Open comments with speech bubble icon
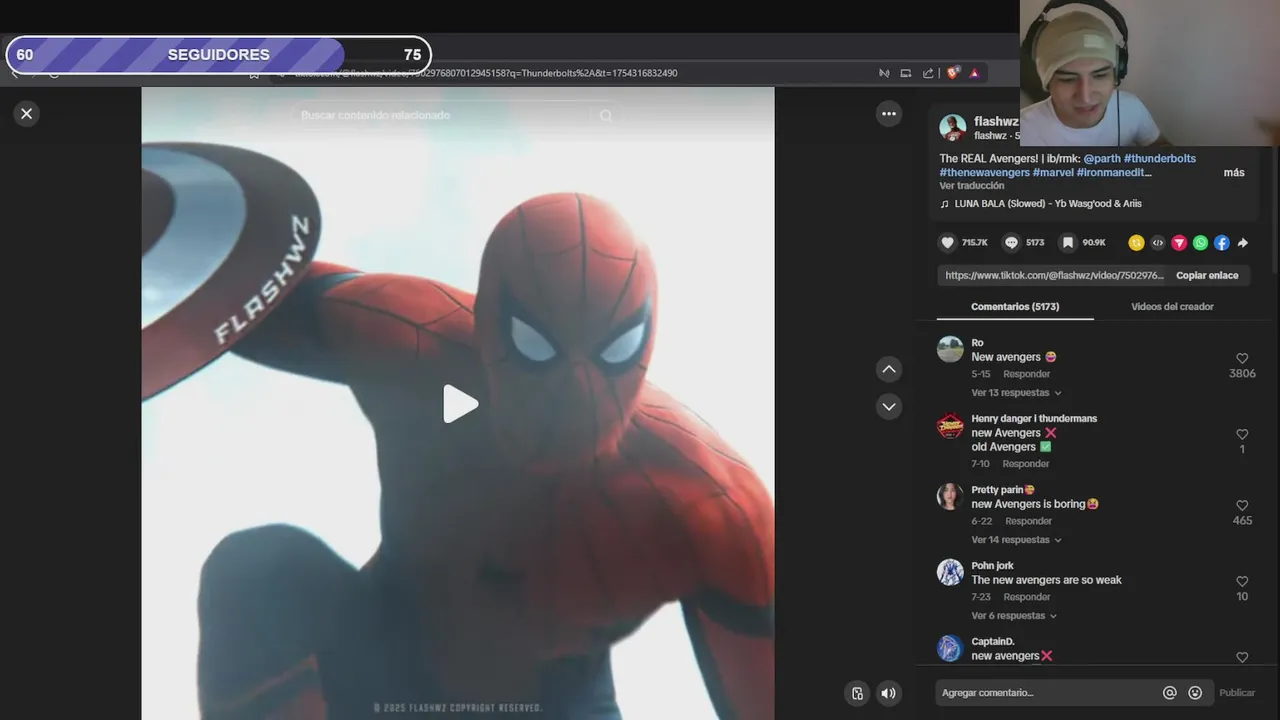1280x720 pixels. pyautogui.click(x=1011, y=243)
